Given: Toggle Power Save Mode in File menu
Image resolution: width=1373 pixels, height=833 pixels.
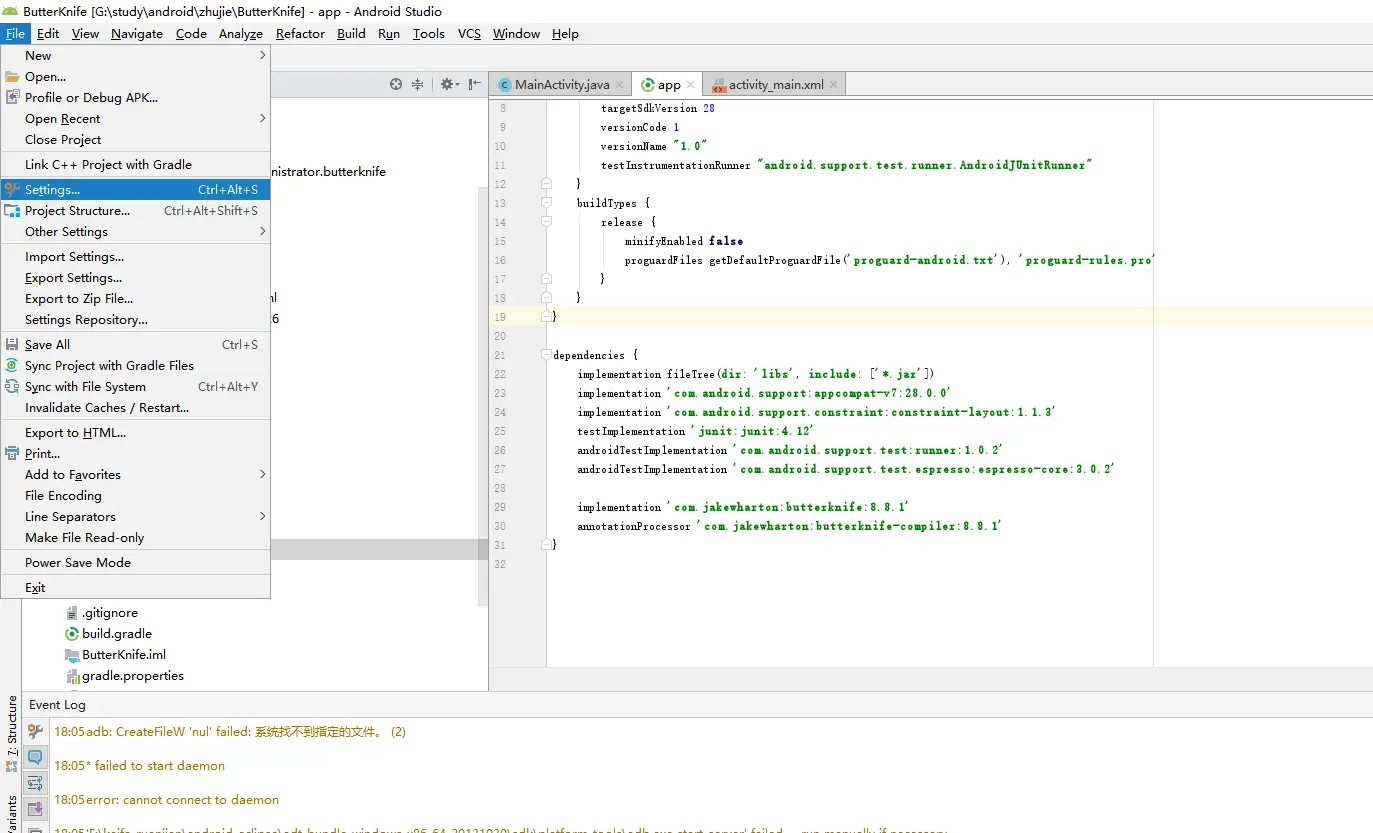Looking at the screenshot, I should [135, 562].
